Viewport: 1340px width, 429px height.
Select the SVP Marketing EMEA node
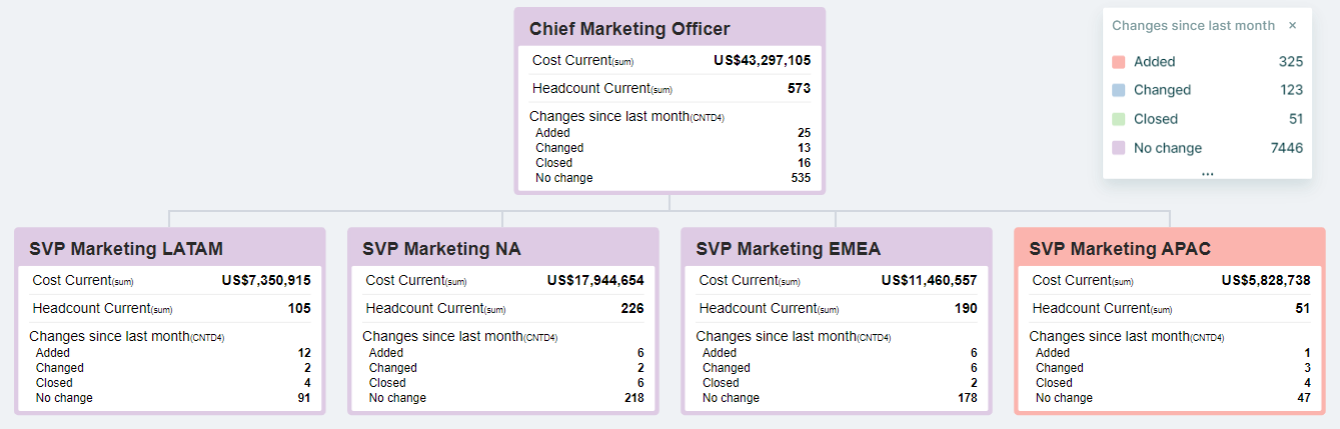tap(788, 248)
